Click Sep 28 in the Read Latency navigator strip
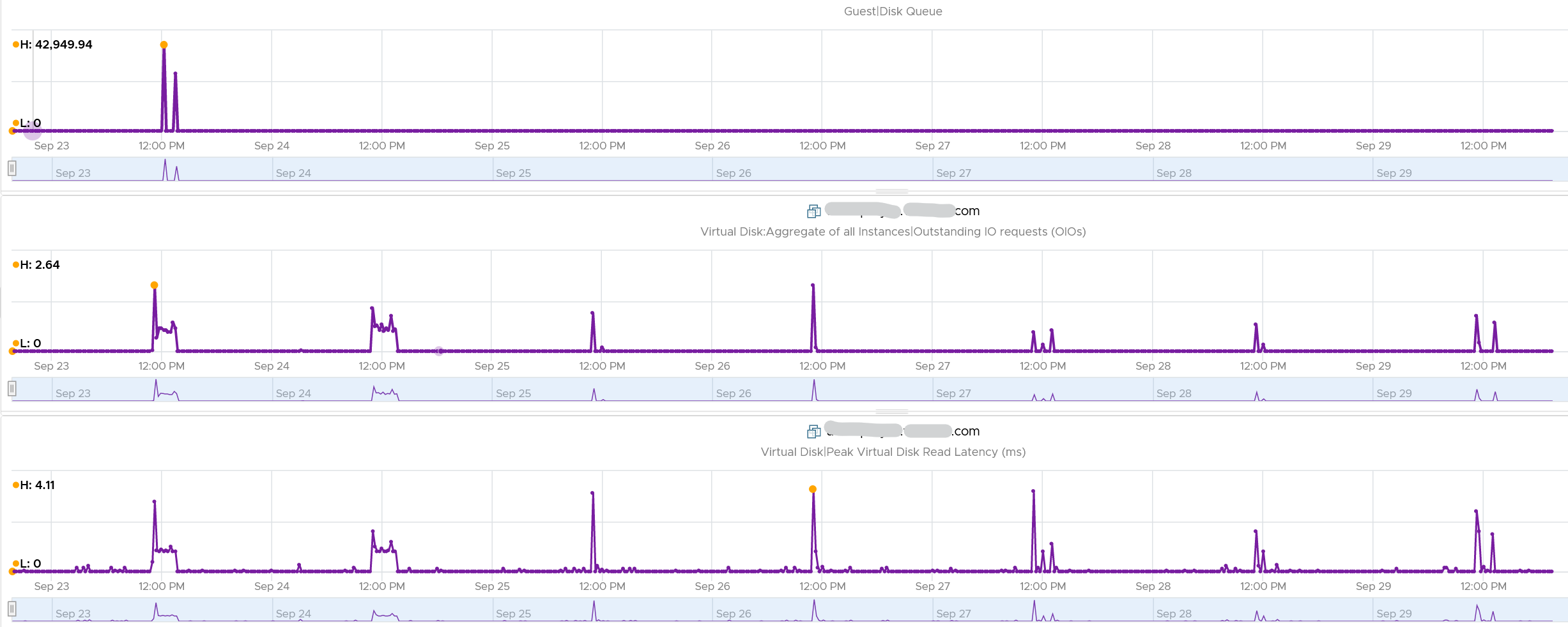The height and width of the screenshot is (627, 1568). 1174,614
